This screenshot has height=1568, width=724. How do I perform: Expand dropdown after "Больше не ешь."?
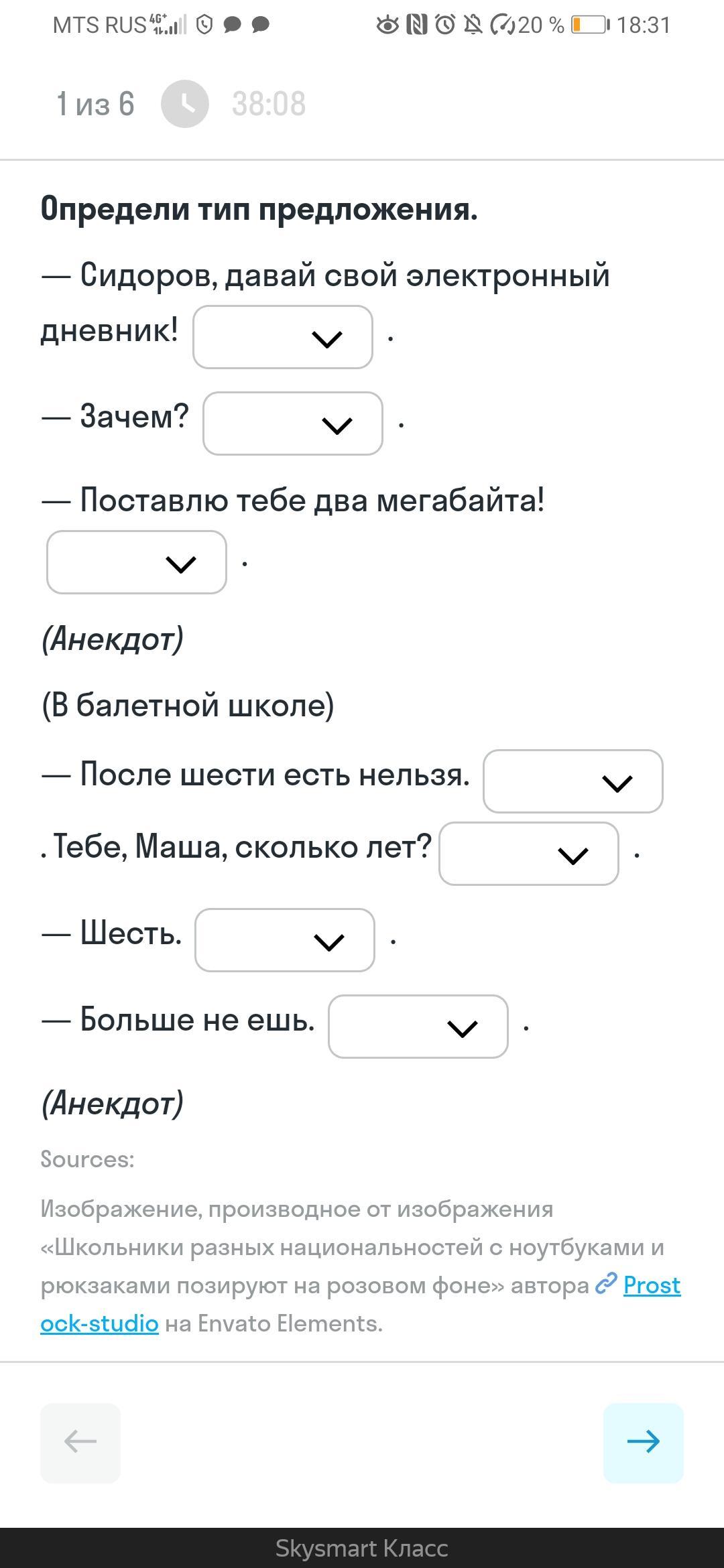pos(418,1027)
